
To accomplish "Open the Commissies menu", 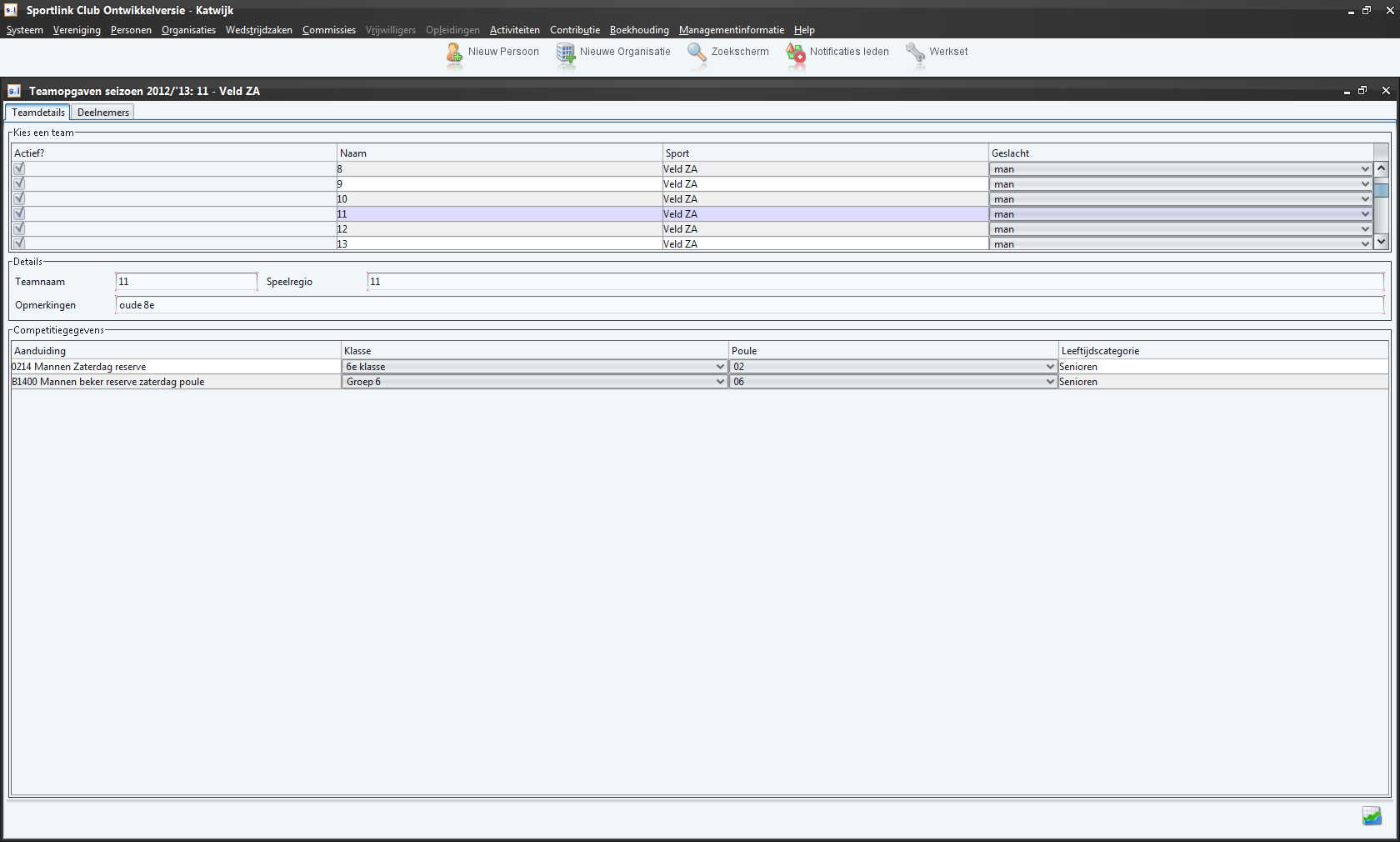I will click(329, 30).
